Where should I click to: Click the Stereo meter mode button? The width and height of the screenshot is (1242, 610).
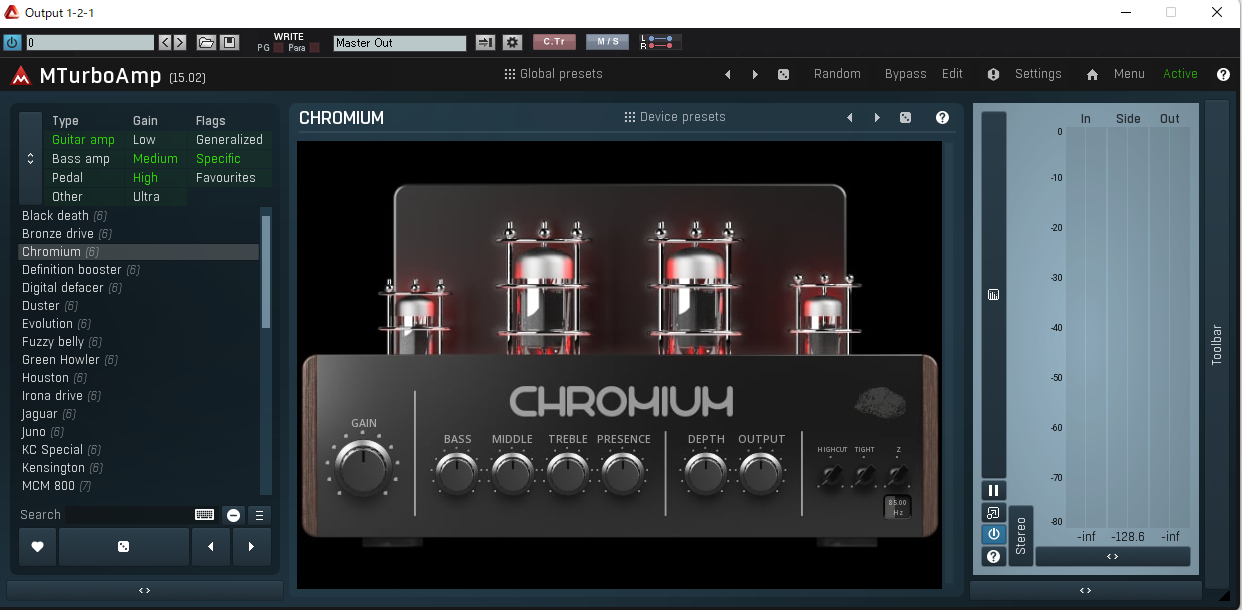click(x=1021, y=536)
